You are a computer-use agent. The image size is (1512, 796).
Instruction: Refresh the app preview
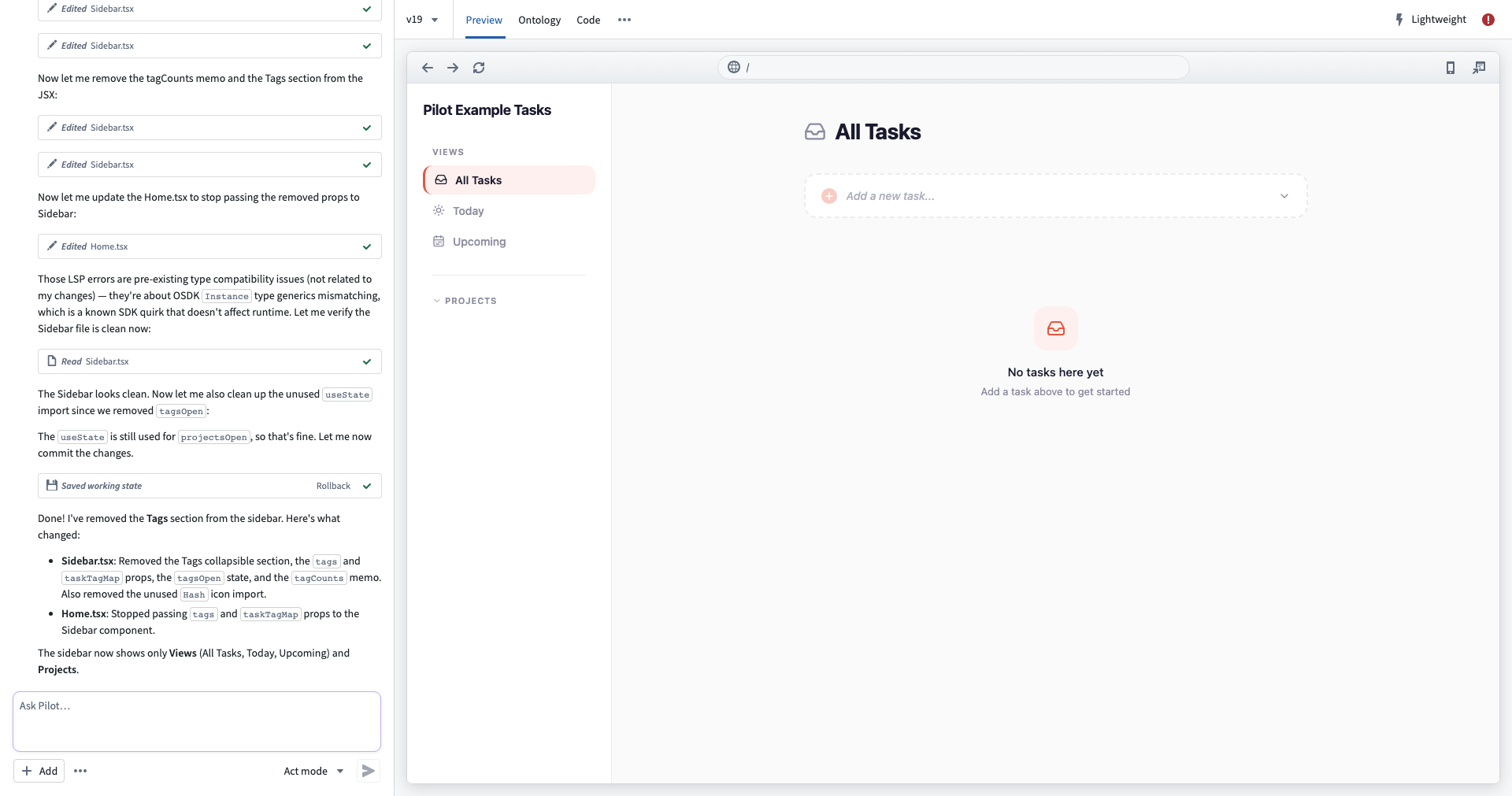tap(479, 68)
